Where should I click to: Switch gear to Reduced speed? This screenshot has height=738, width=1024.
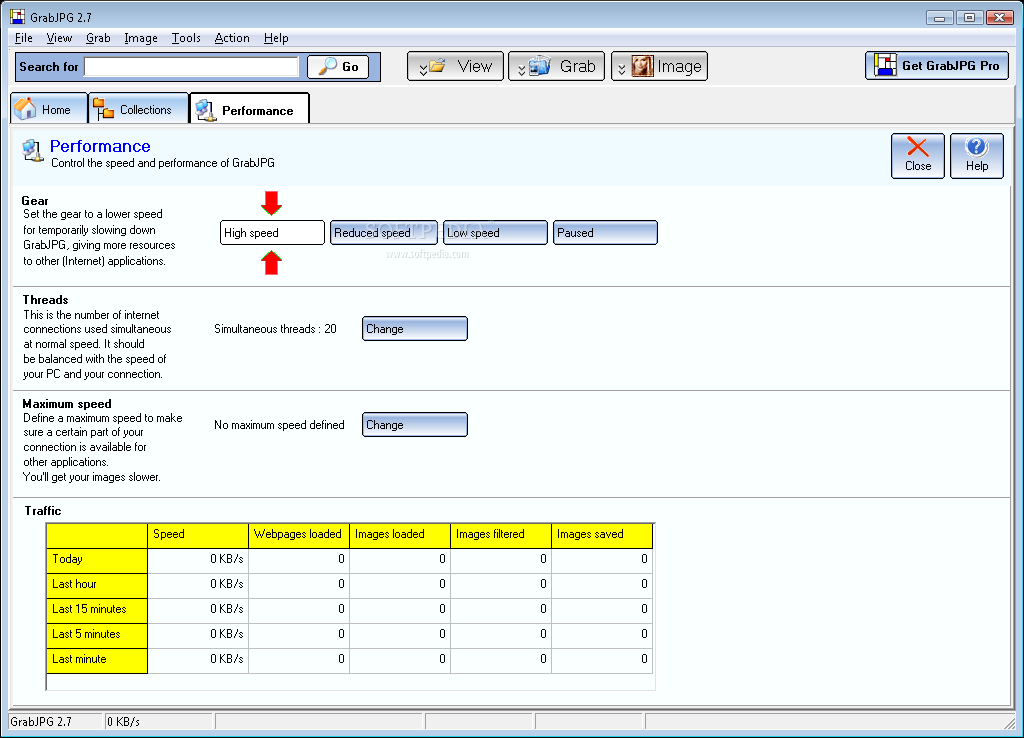384,233
